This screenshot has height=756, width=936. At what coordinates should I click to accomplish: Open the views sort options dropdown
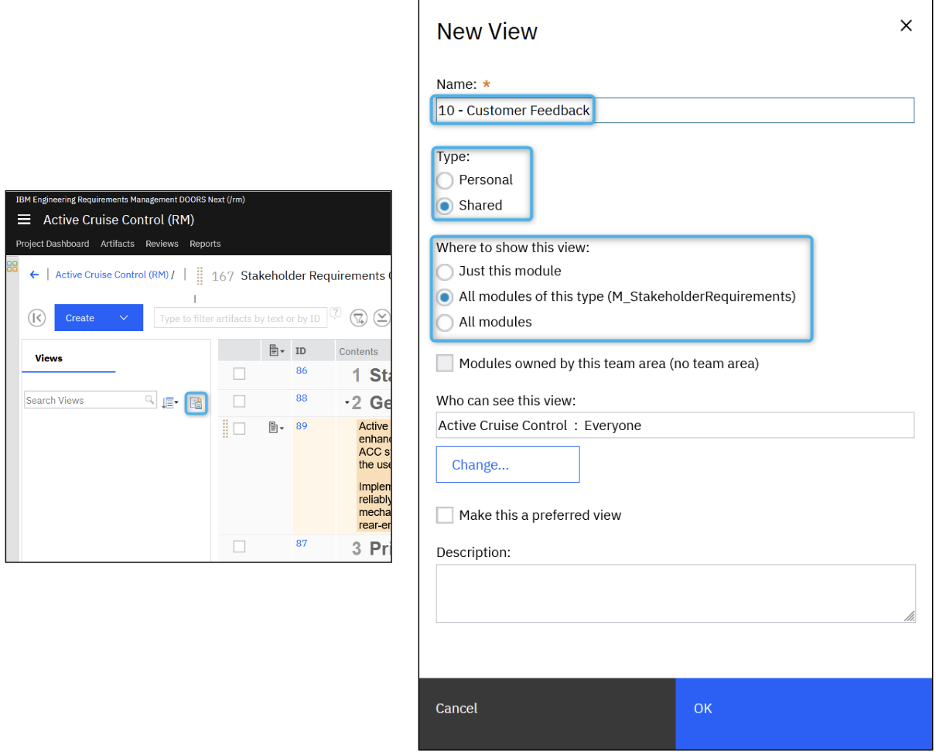click(170, 402)
